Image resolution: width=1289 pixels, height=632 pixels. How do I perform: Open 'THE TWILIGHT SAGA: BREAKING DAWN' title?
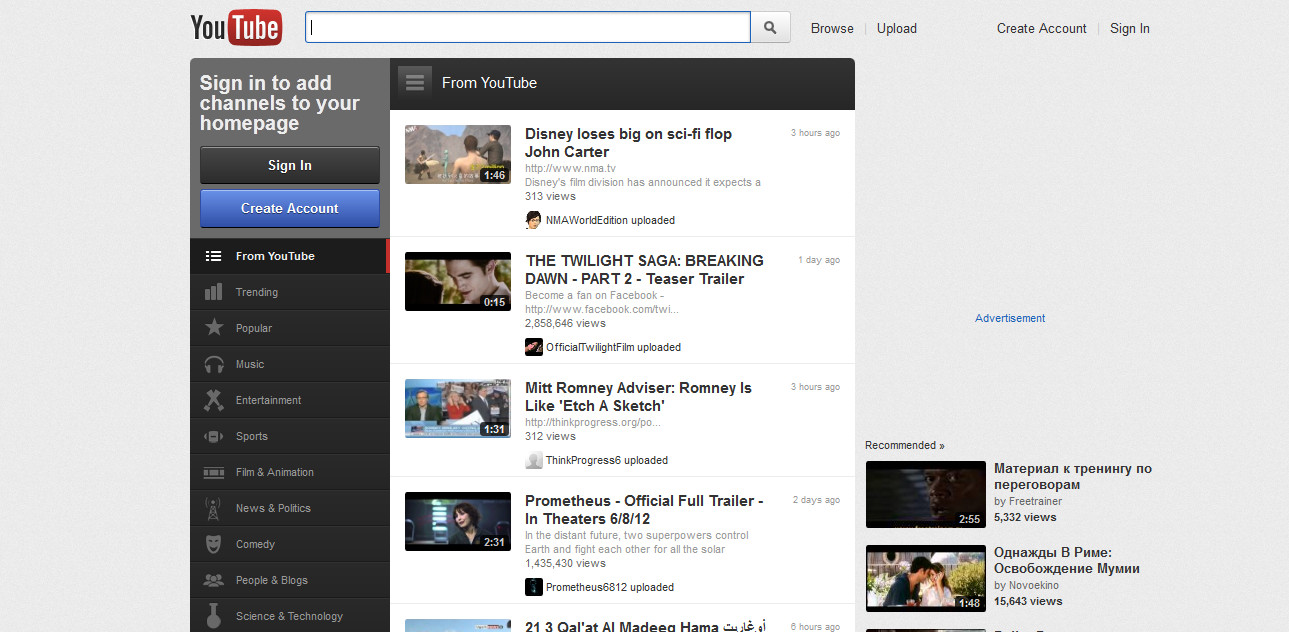coord(644,270)
